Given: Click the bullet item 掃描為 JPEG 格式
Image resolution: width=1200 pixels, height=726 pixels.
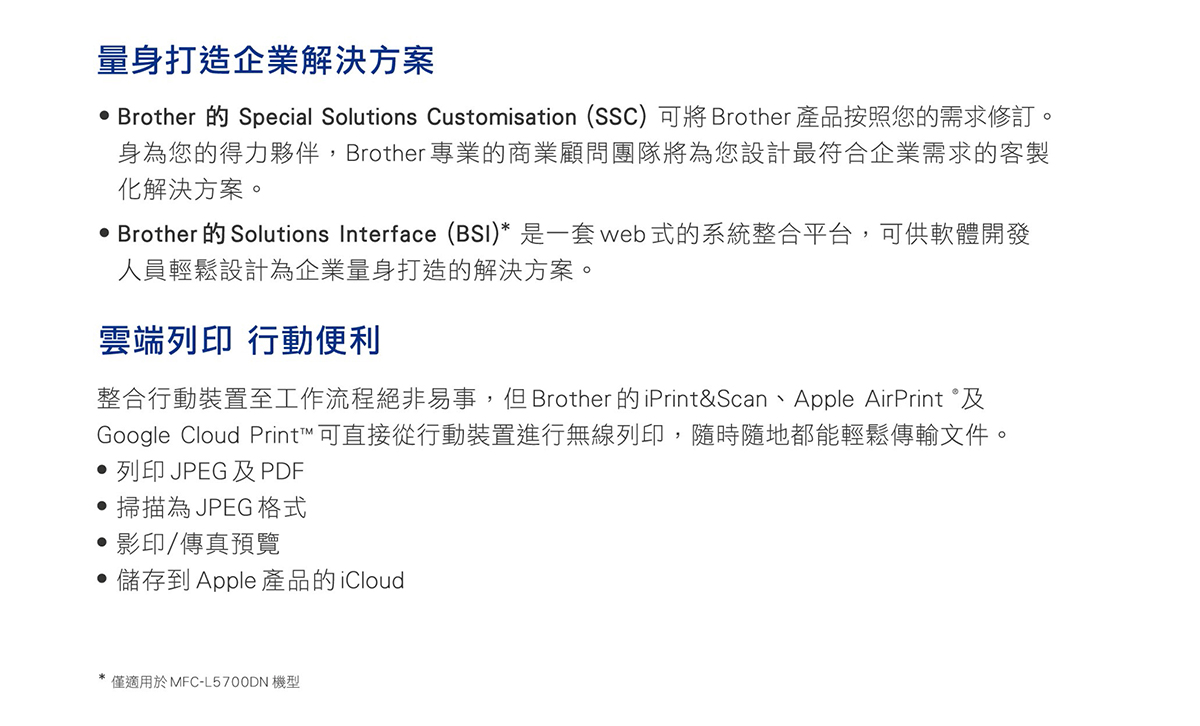Looking at the screenshot, I should point(211,508).
